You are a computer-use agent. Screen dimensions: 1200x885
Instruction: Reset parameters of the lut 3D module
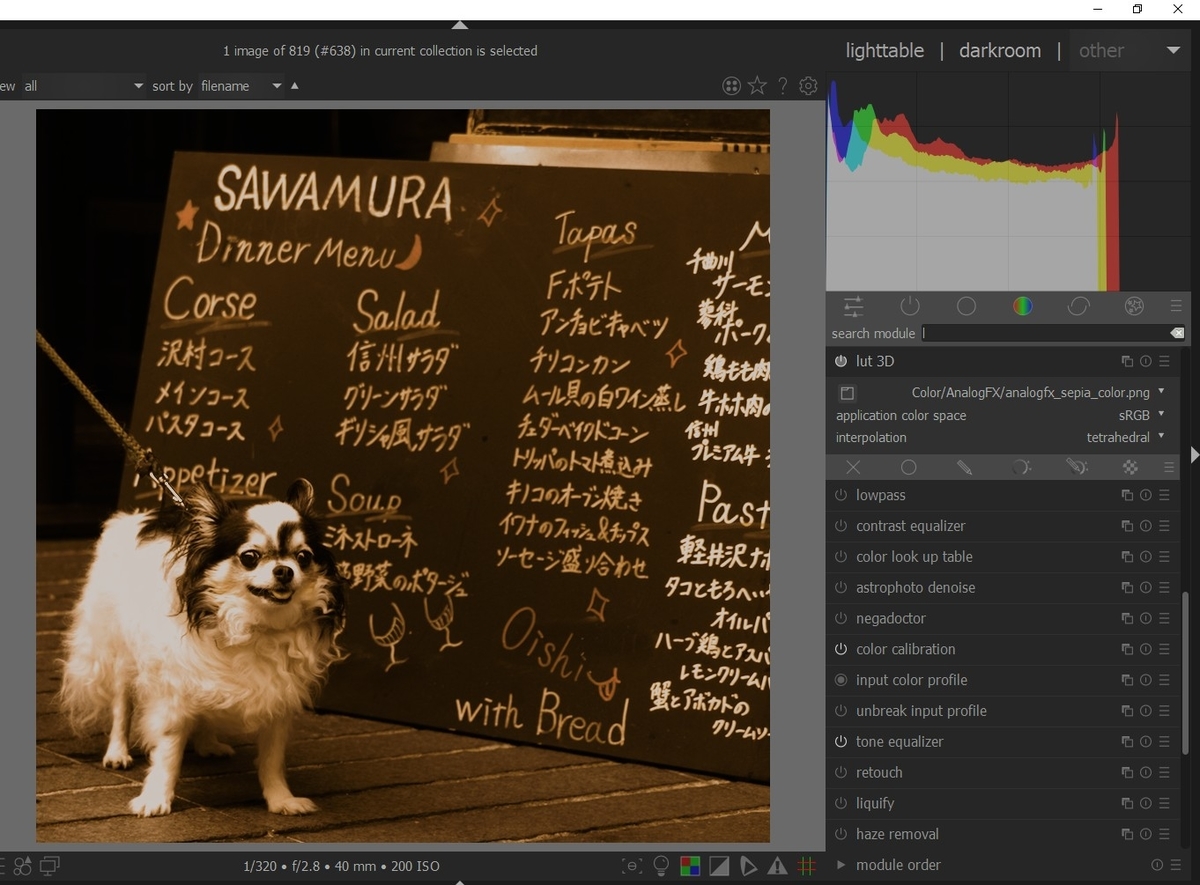(1146, 361)
